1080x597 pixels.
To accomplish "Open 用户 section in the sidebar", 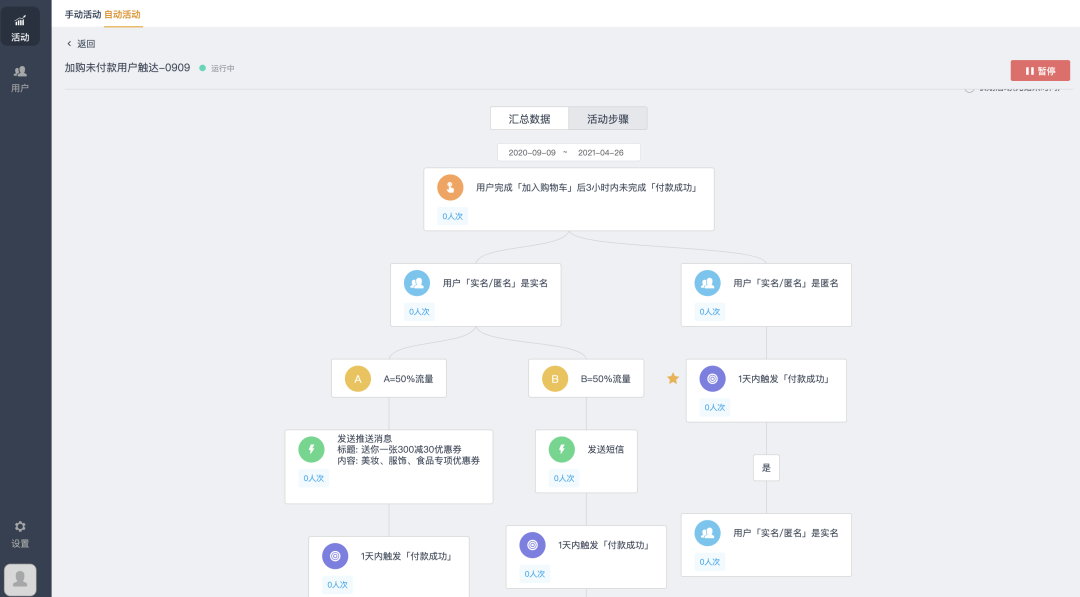I will pyautogui.click(x=20, y=78).
